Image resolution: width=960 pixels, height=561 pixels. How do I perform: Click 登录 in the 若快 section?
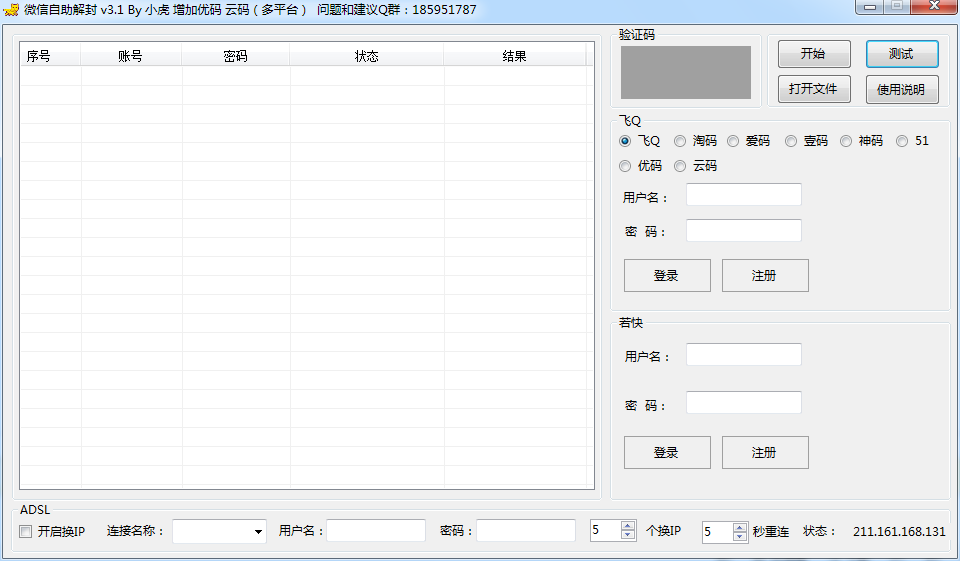coord(667,453)
